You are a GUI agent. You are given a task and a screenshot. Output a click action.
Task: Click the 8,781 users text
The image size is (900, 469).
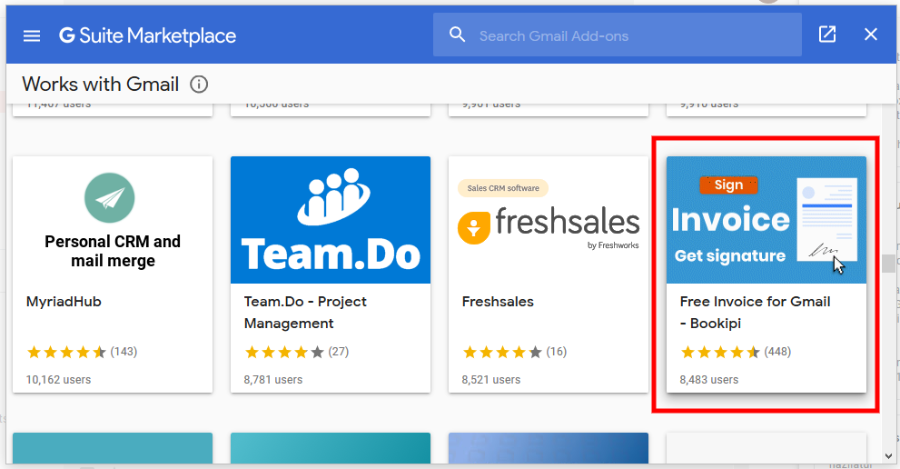pos(273,379)
